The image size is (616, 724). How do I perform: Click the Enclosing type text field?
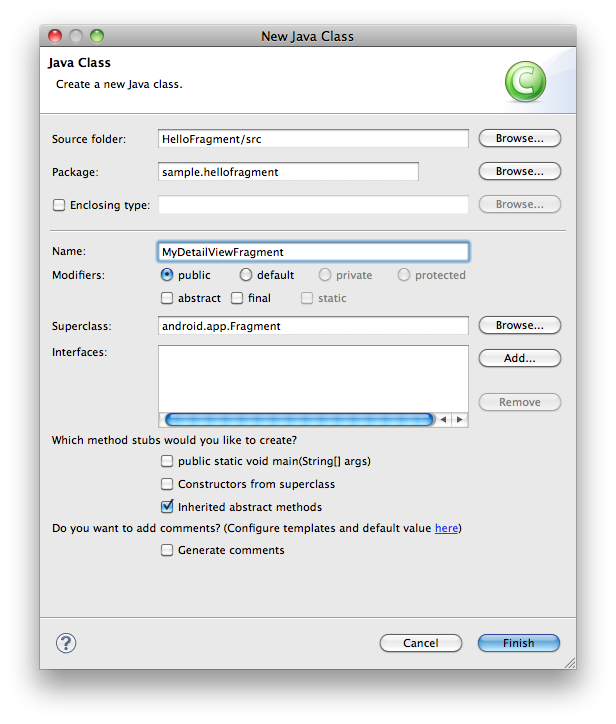point(313,205)
